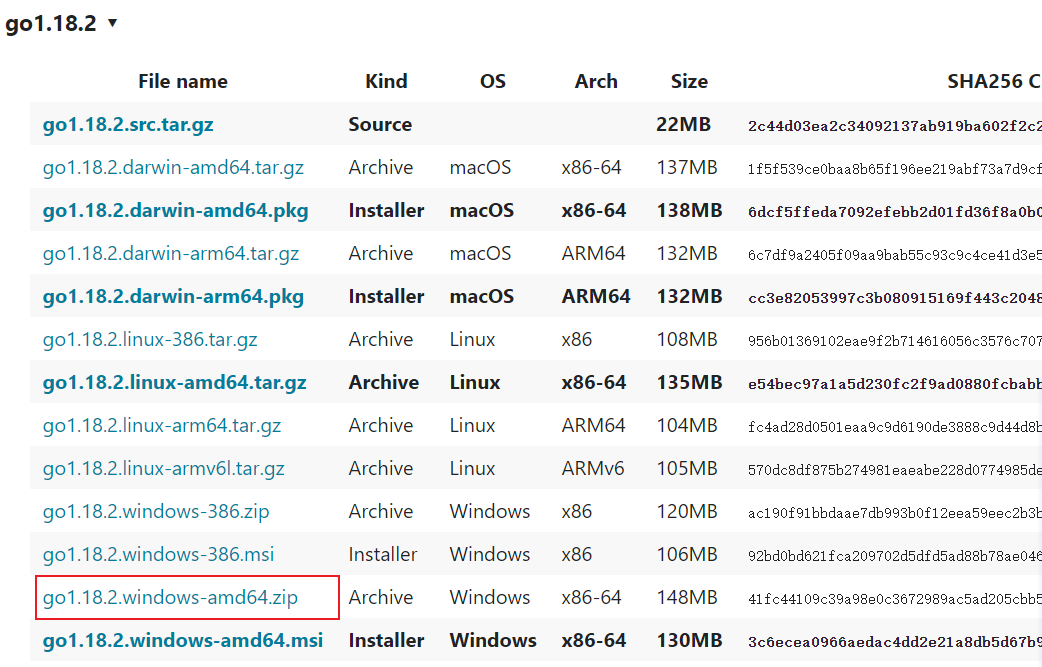Click ARM64 in linux-arm64 row
Viewport: 1042px width, 667px height.
(x=593, y=425)
